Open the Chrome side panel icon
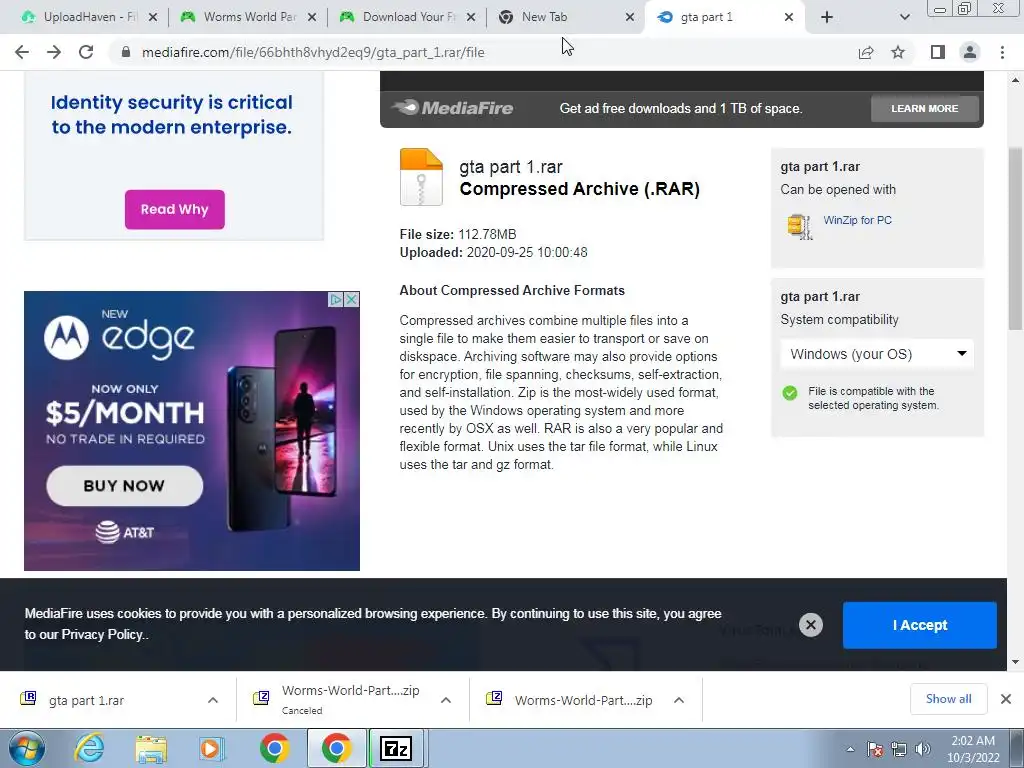 point(938,52)
